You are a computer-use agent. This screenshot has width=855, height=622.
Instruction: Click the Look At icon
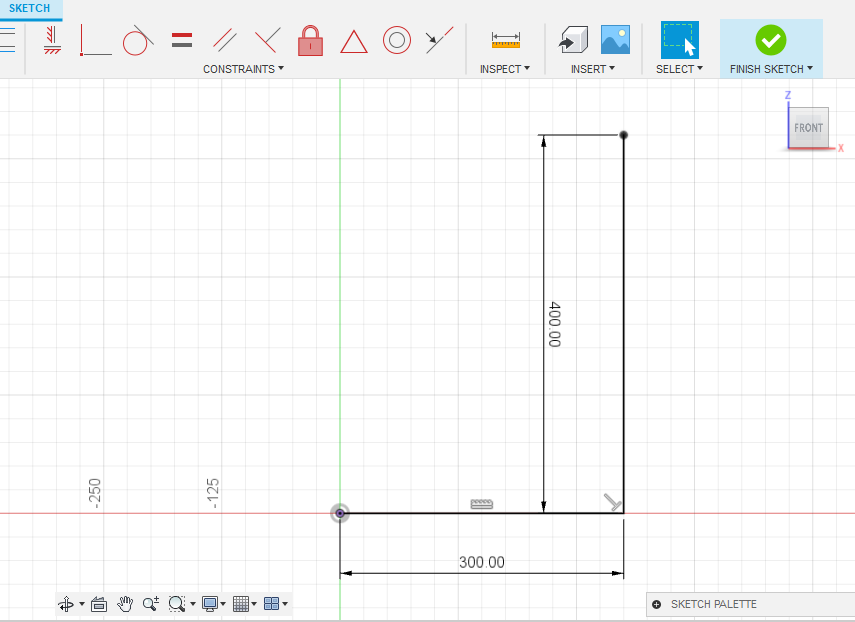99,604
